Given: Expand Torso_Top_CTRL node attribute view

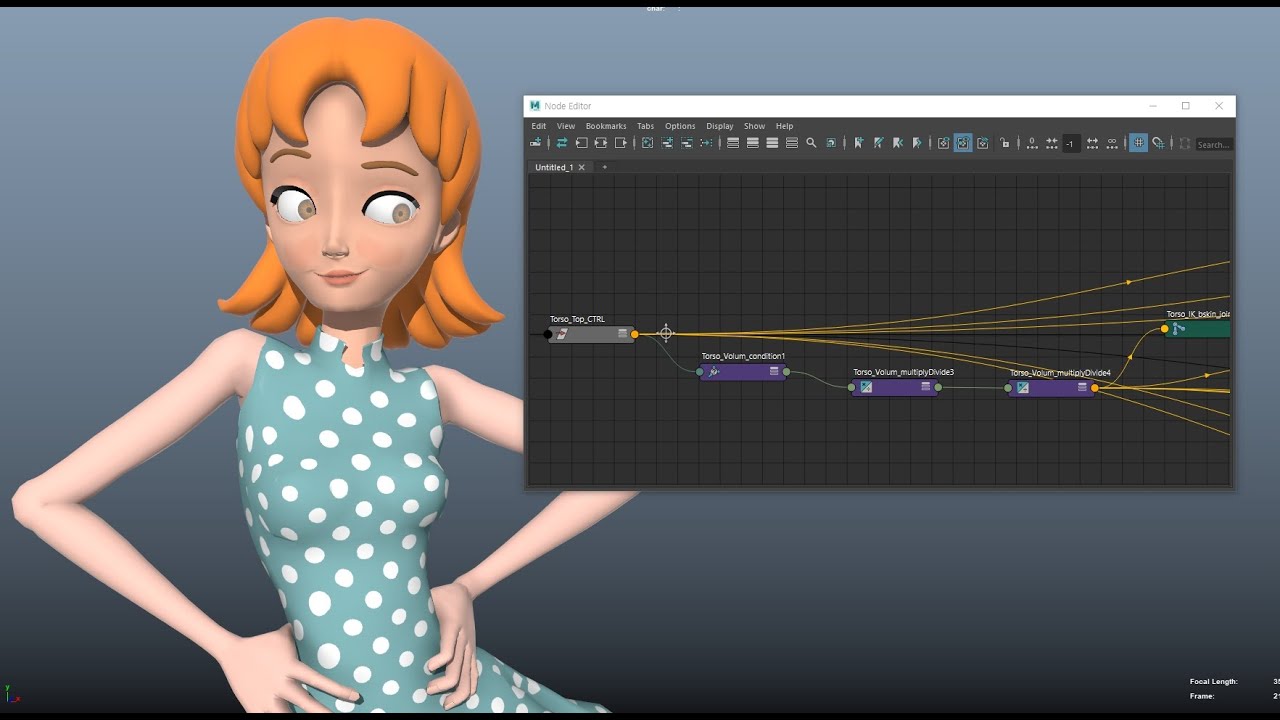Looking at the screenshot, I should 622,334.
